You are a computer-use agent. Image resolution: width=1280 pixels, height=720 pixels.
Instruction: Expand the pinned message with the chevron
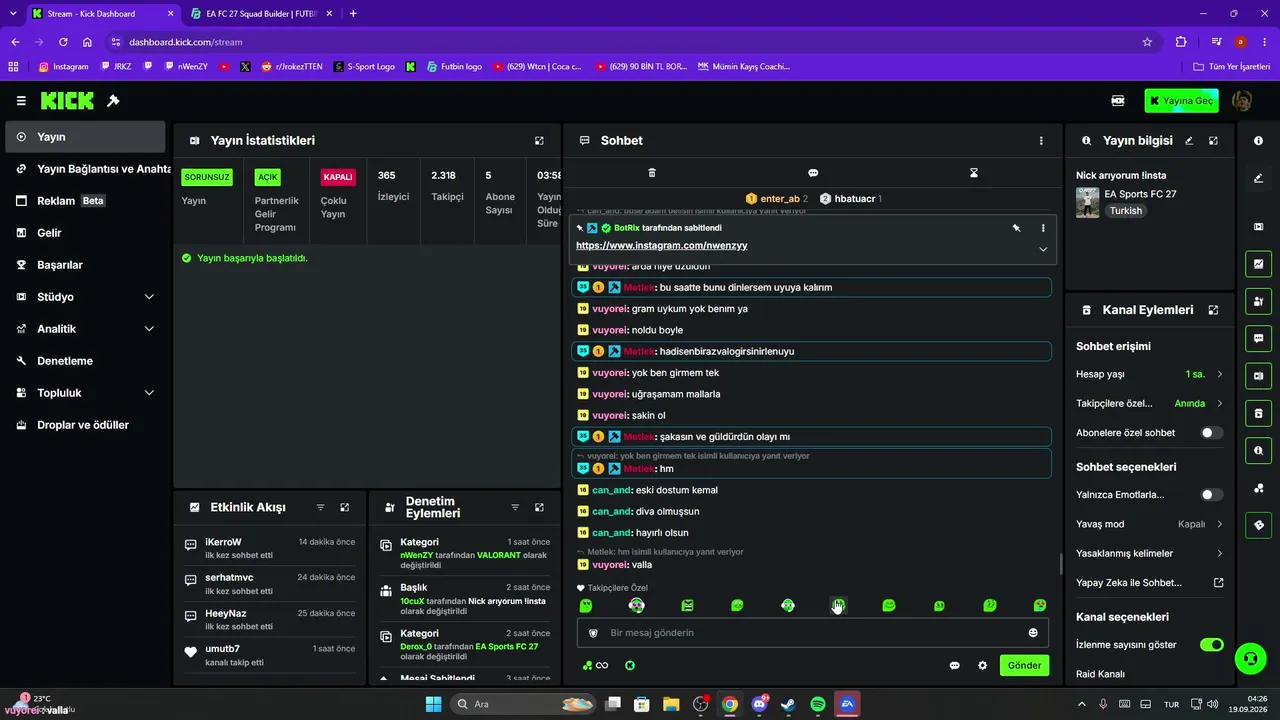pos(1043,249)
